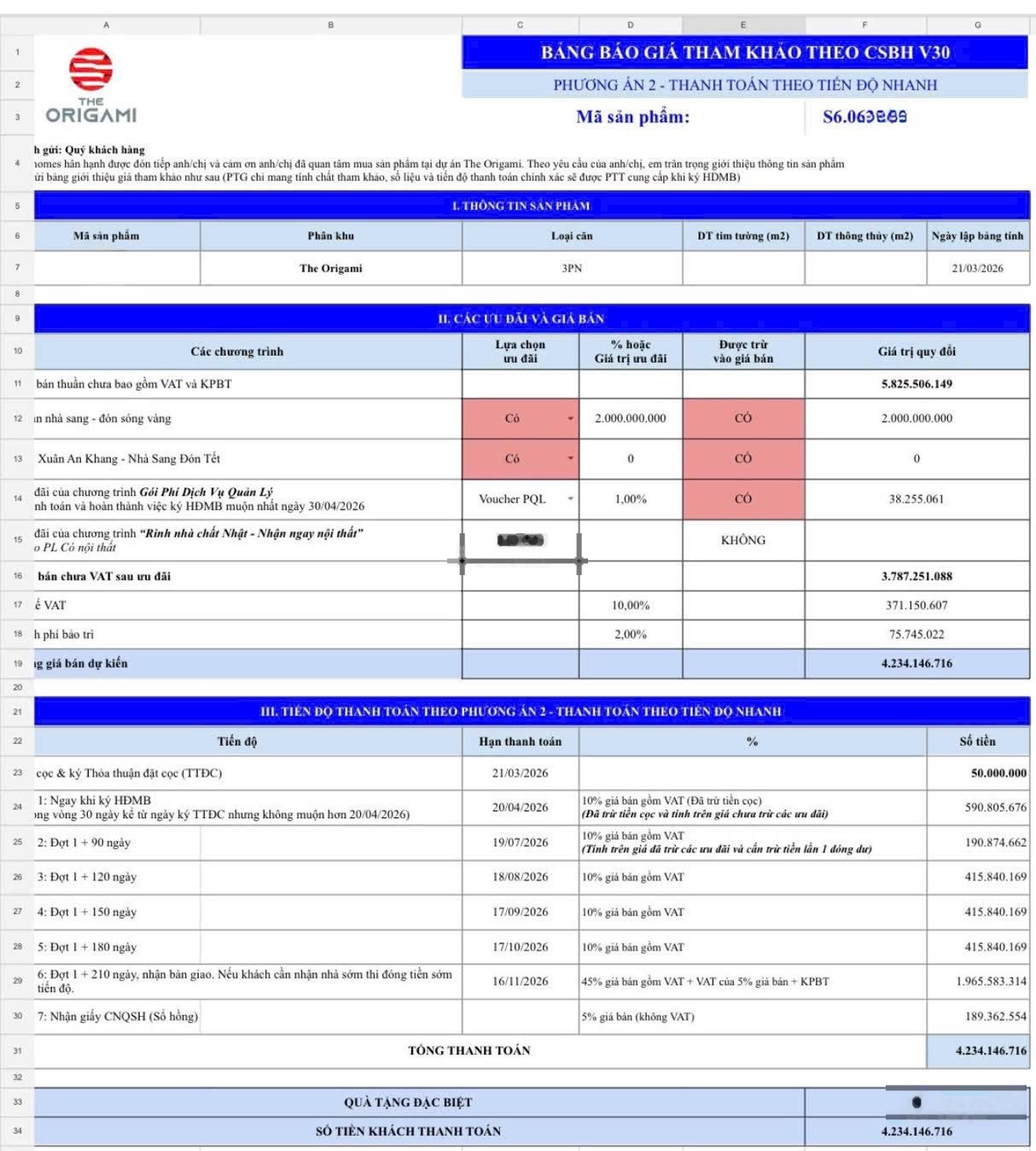This screenshot has height=1151, width=1036.
Task: Select column header B
Action: click(x=331, y=25)
